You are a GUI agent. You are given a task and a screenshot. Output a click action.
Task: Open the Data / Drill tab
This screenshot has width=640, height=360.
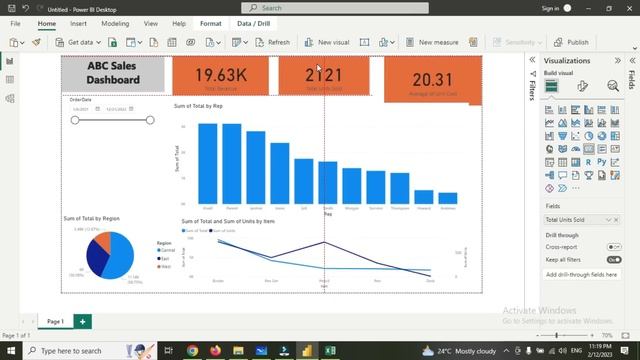click(253, 24)
